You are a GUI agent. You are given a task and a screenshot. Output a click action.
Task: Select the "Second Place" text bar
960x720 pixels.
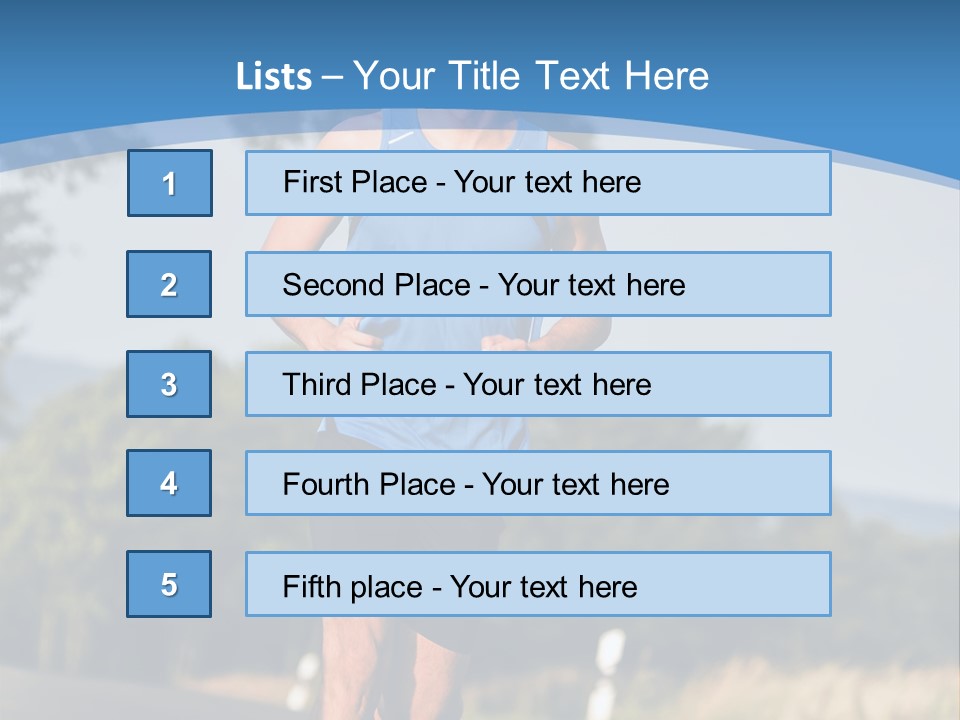pos(538,284)
